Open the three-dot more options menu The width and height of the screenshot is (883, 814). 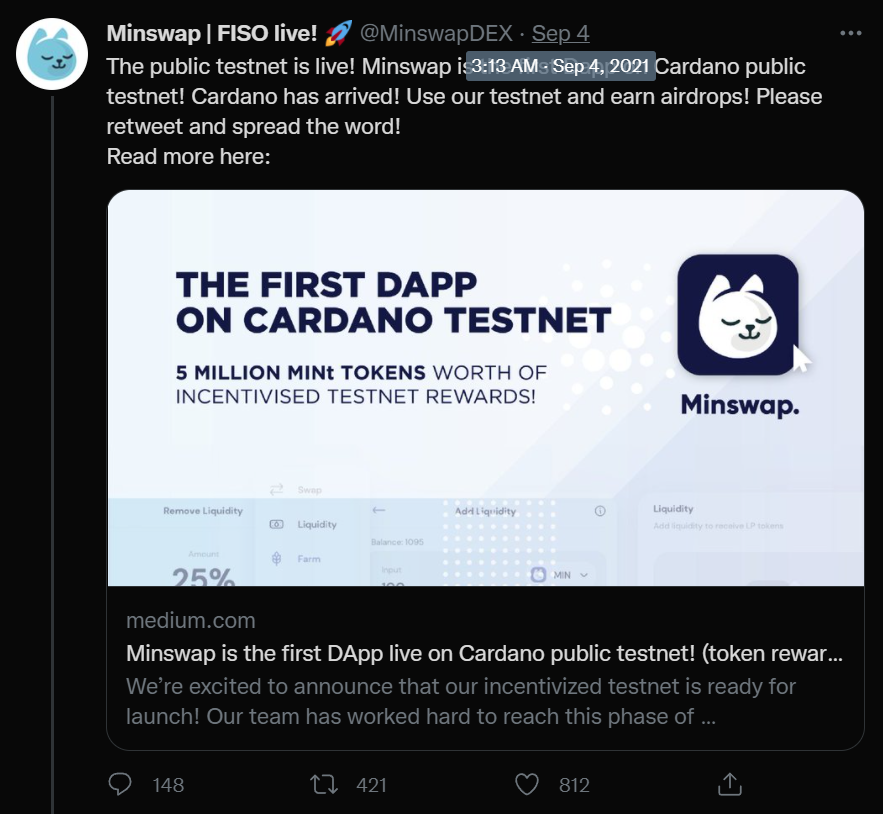(850, 33)
